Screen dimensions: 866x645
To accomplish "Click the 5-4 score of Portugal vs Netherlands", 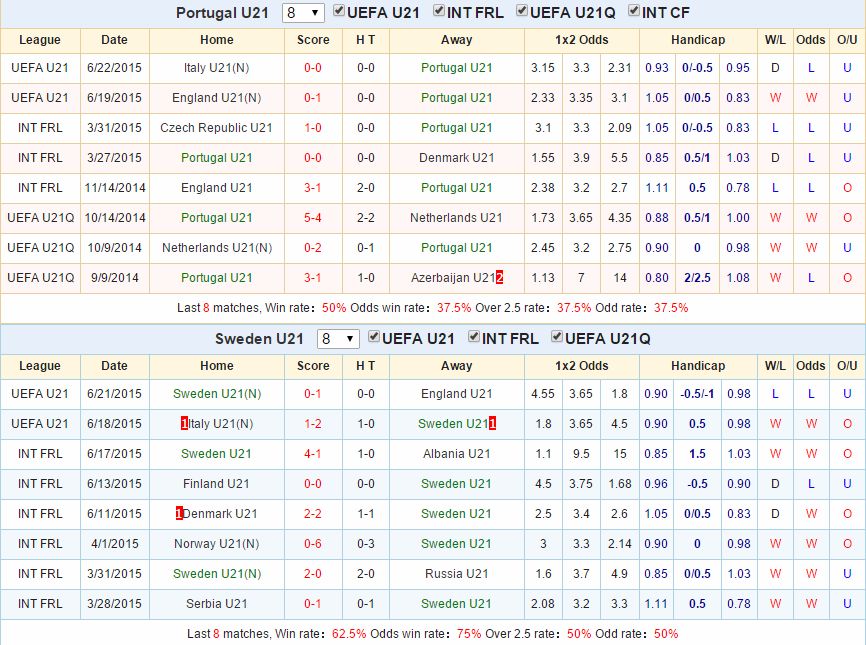I will pyautogui.click(x=313, y=218).
